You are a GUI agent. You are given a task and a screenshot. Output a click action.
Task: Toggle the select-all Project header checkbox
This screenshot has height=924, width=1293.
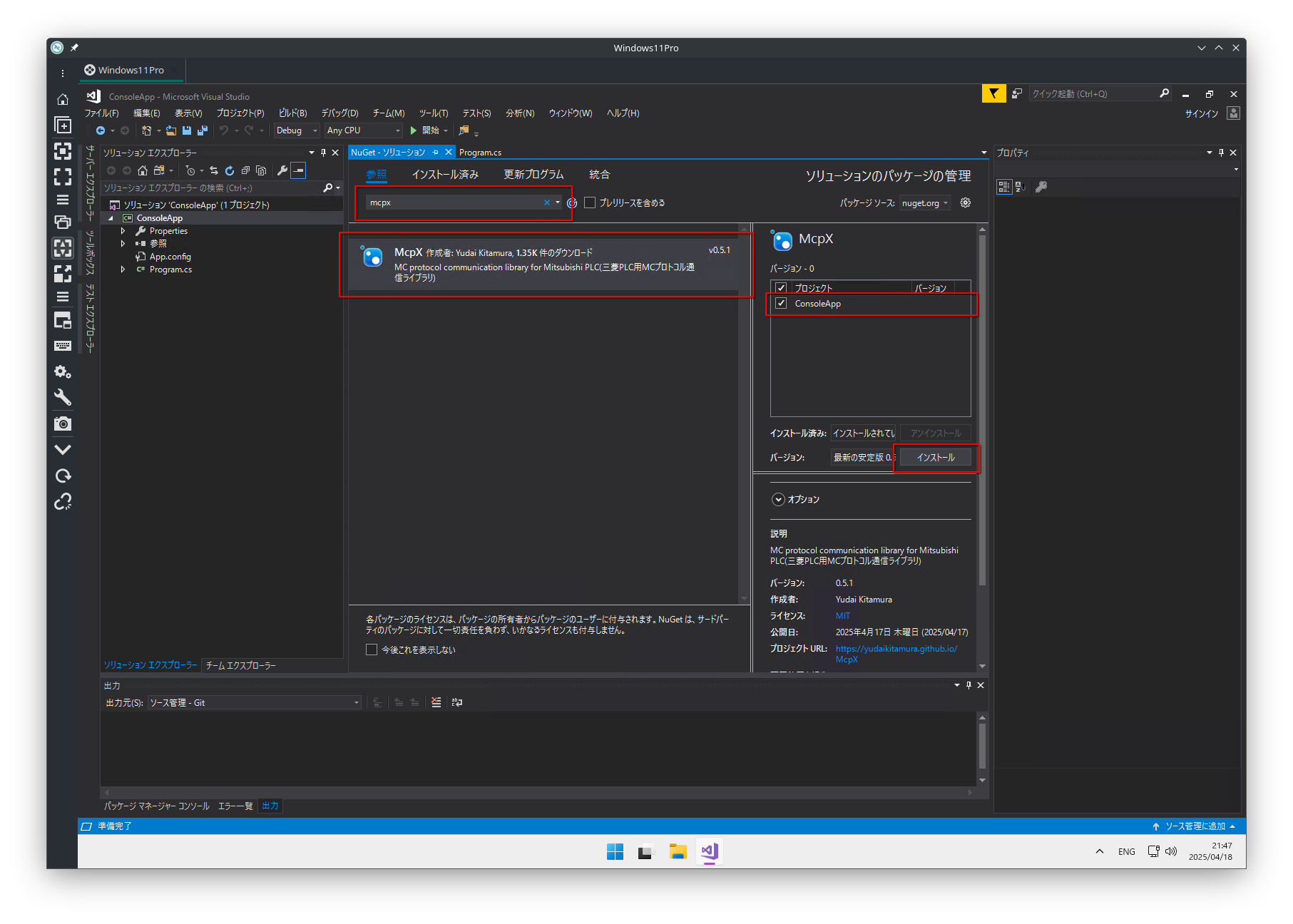tap(781, 288)
